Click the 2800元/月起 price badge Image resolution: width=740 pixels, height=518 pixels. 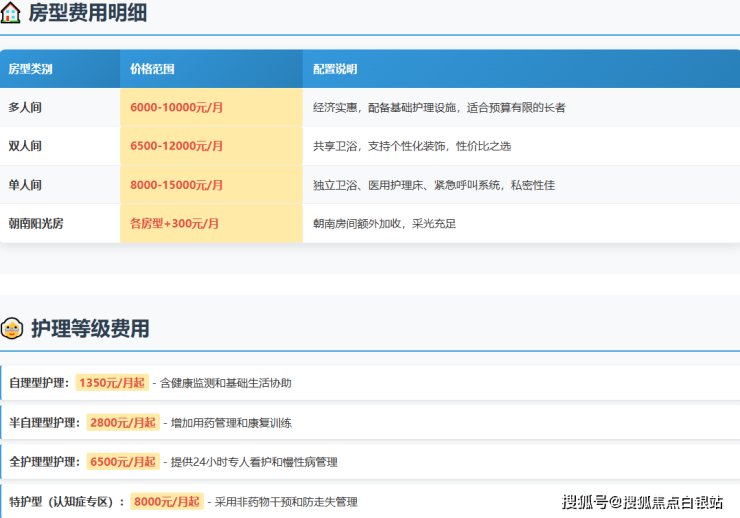[123, 422]
